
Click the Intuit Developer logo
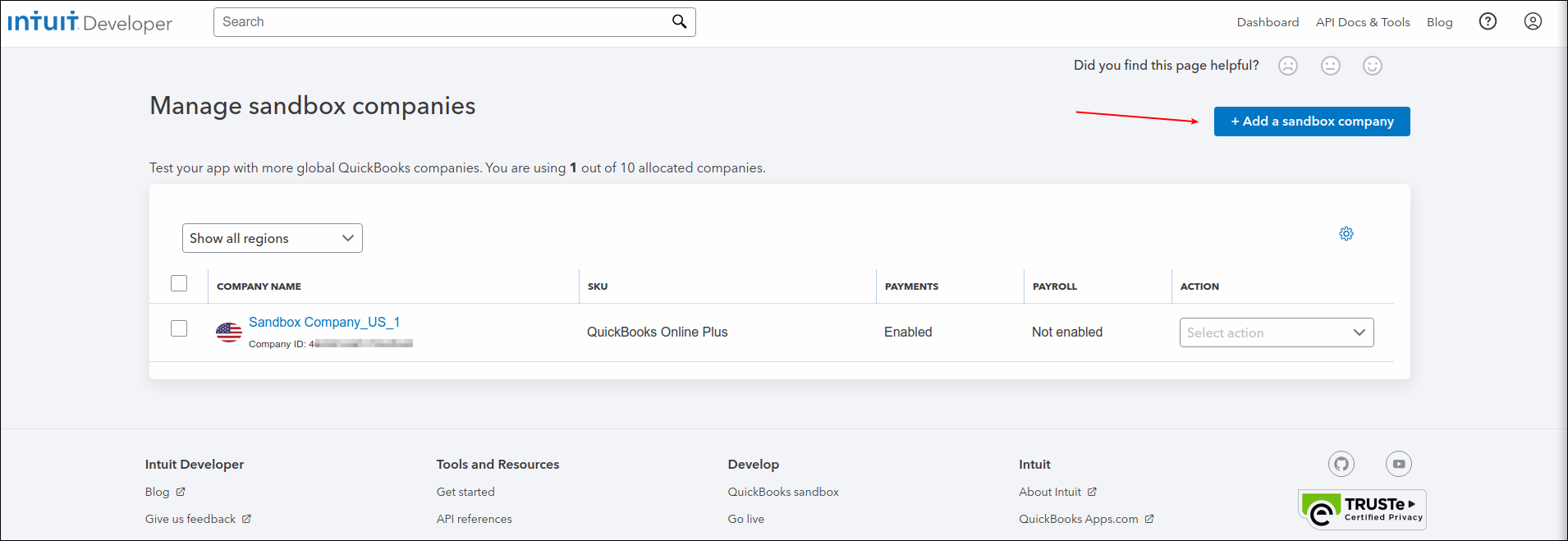pyautogui.click(x=90, y=22)
